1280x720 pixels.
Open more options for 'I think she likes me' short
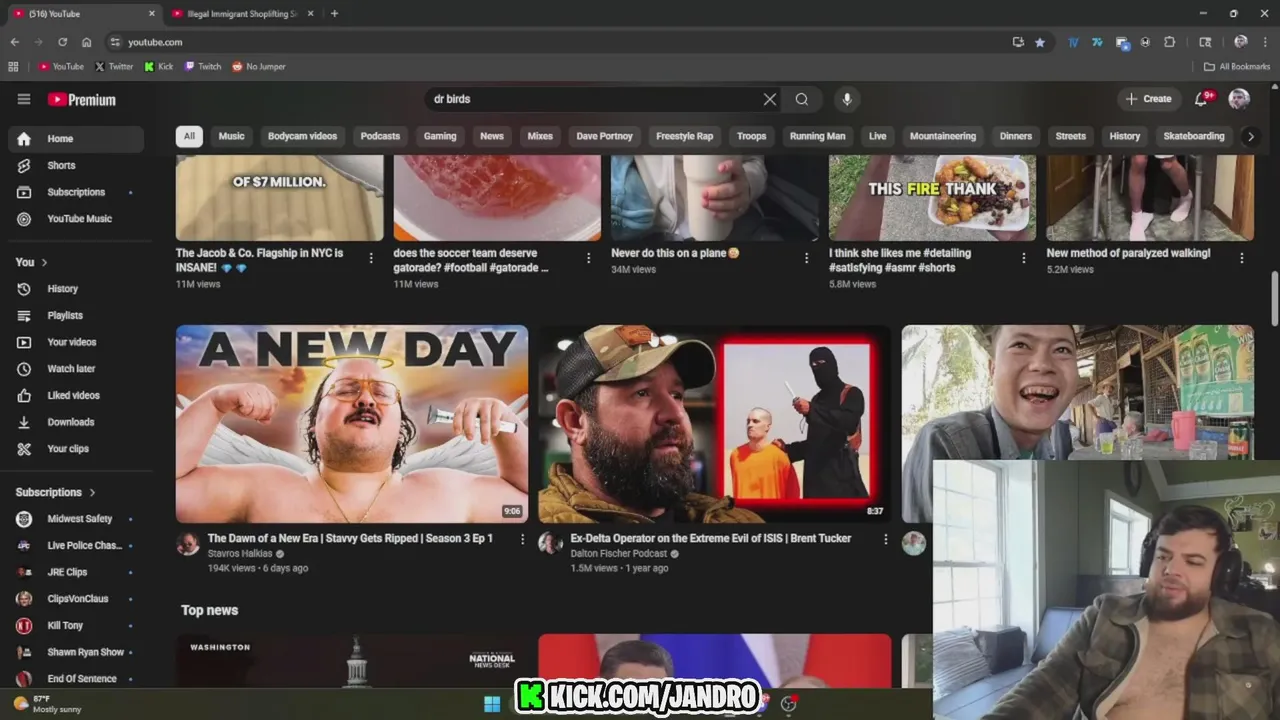(x=1023, y=258)
